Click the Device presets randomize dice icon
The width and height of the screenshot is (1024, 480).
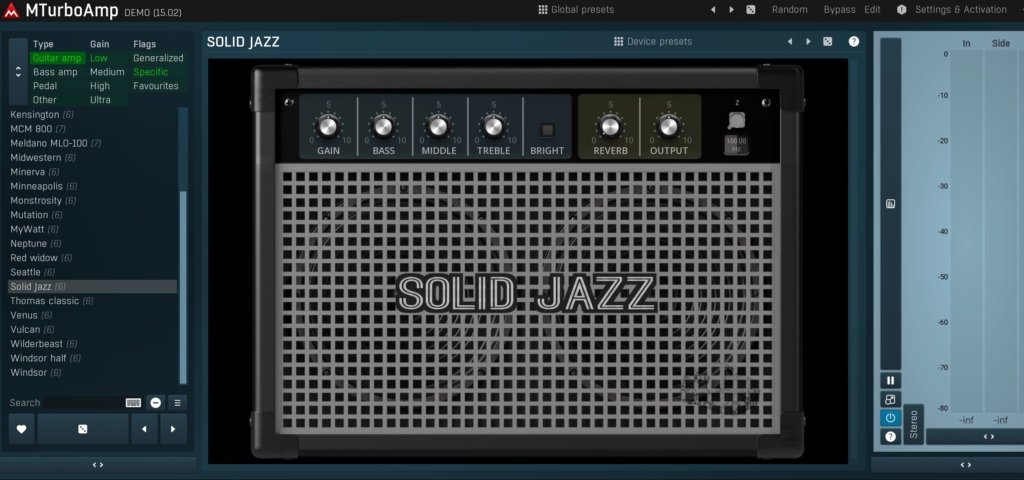click(x=827, y=42)
